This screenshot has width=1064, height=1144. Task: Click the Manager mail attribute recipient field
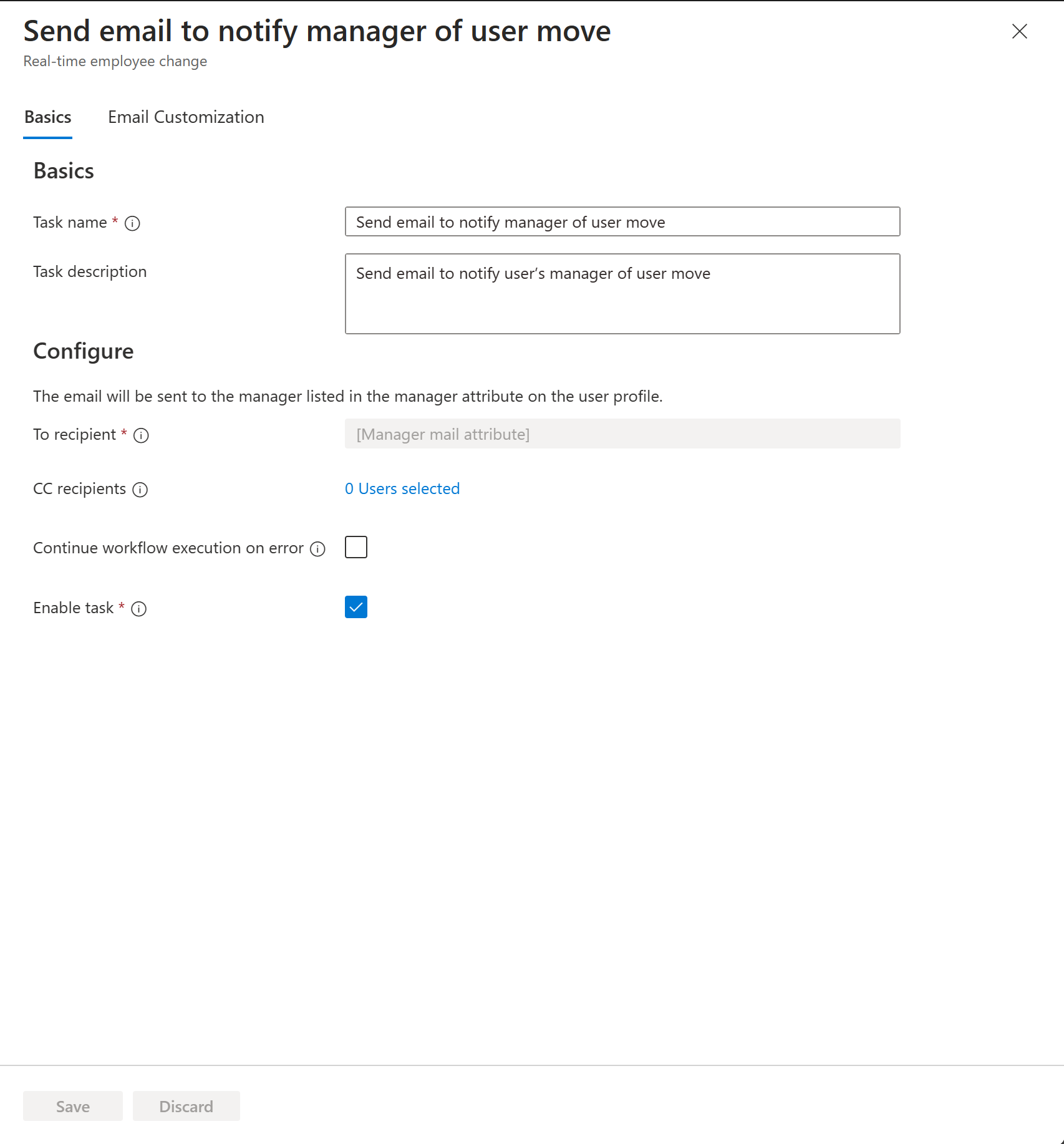[622, 434]
